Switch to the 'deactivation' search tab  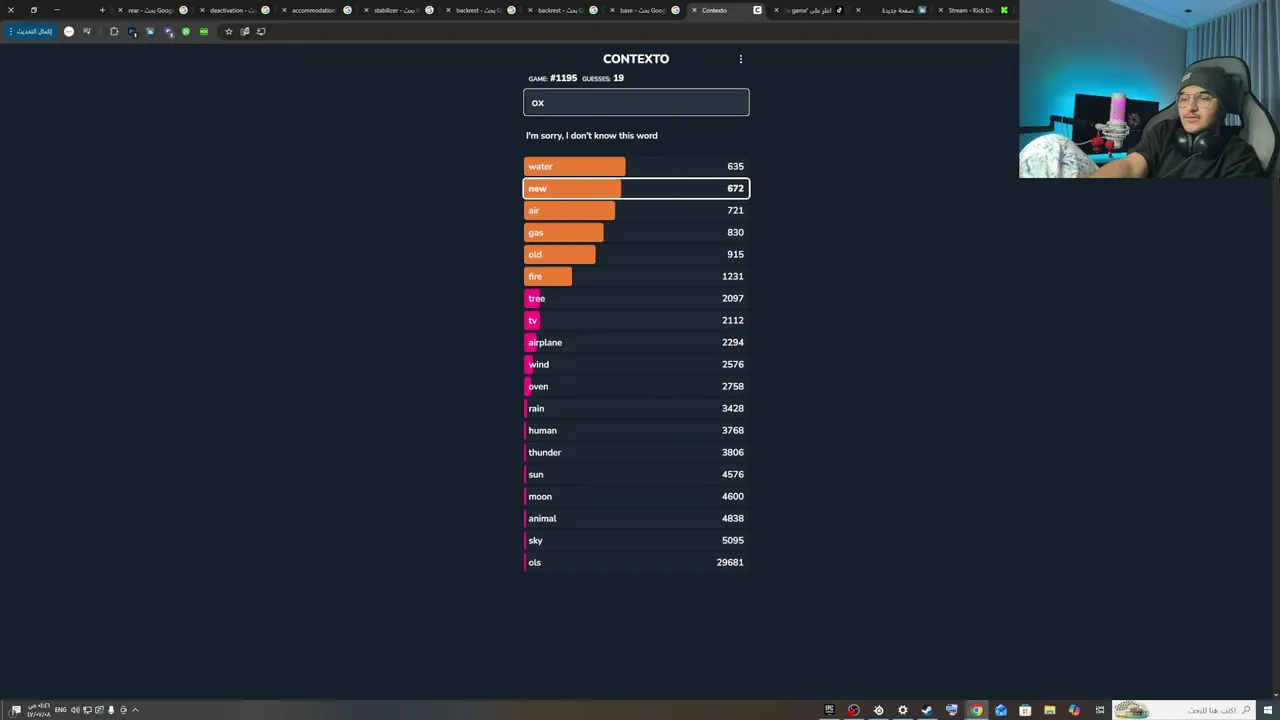[x=232, y=10]
